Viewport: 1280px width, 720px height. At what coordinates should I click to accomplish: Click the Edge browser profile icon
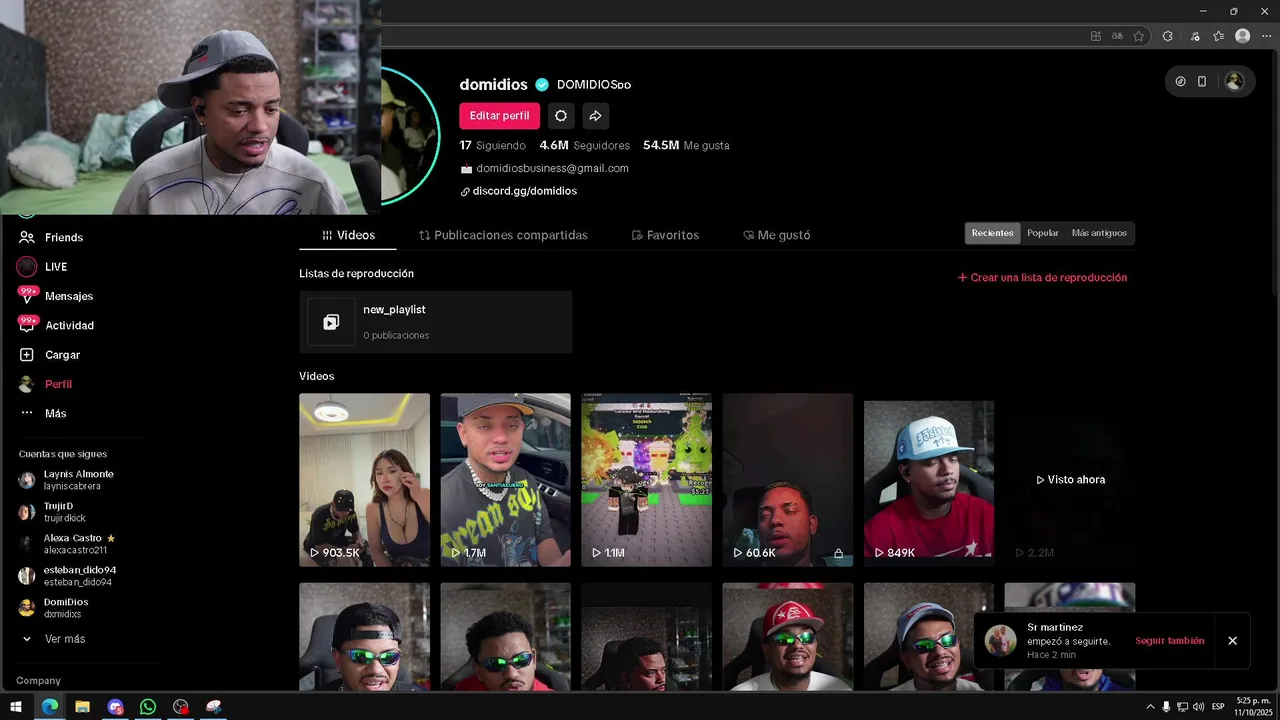click(x=1242, y=36)
